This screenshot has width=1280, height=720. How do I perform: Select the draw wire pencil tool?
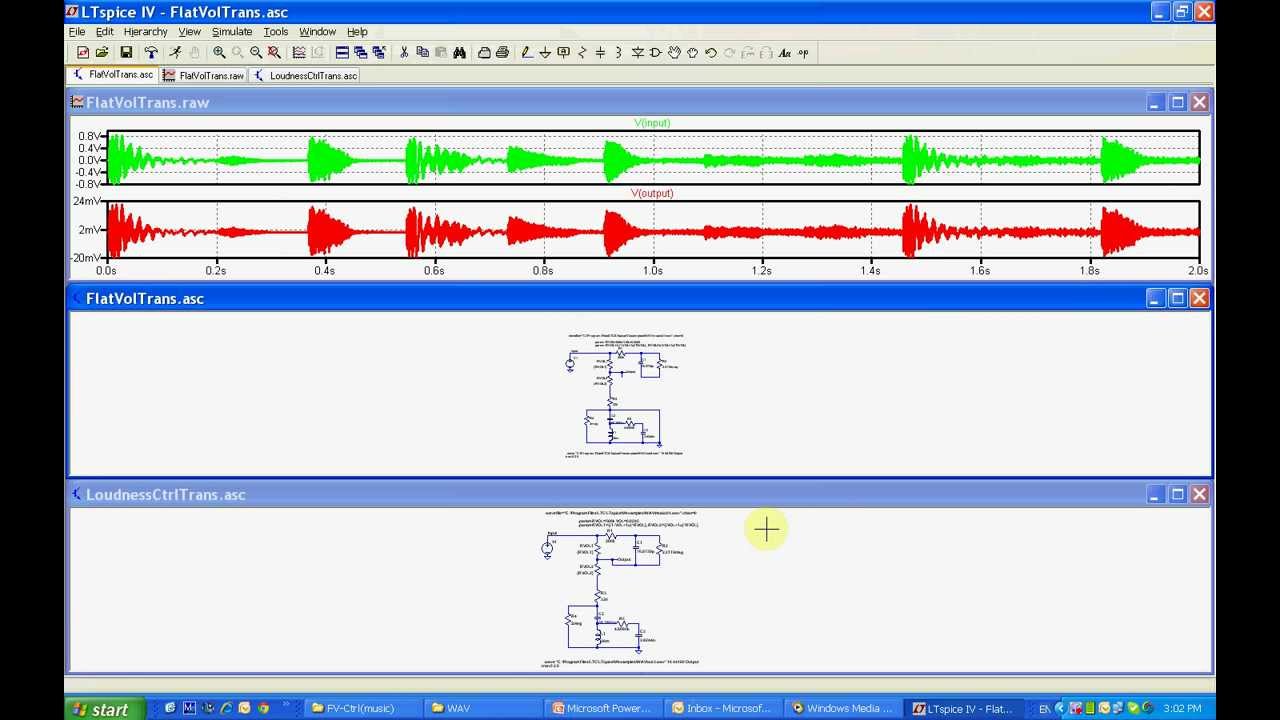tap(527, 53)
